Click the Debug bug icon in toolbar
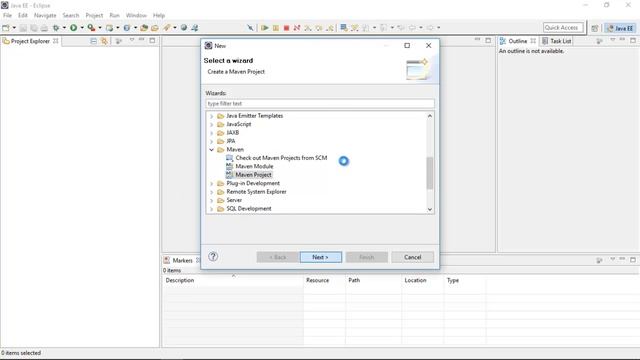The image size is (640, 360). point(56,28)
